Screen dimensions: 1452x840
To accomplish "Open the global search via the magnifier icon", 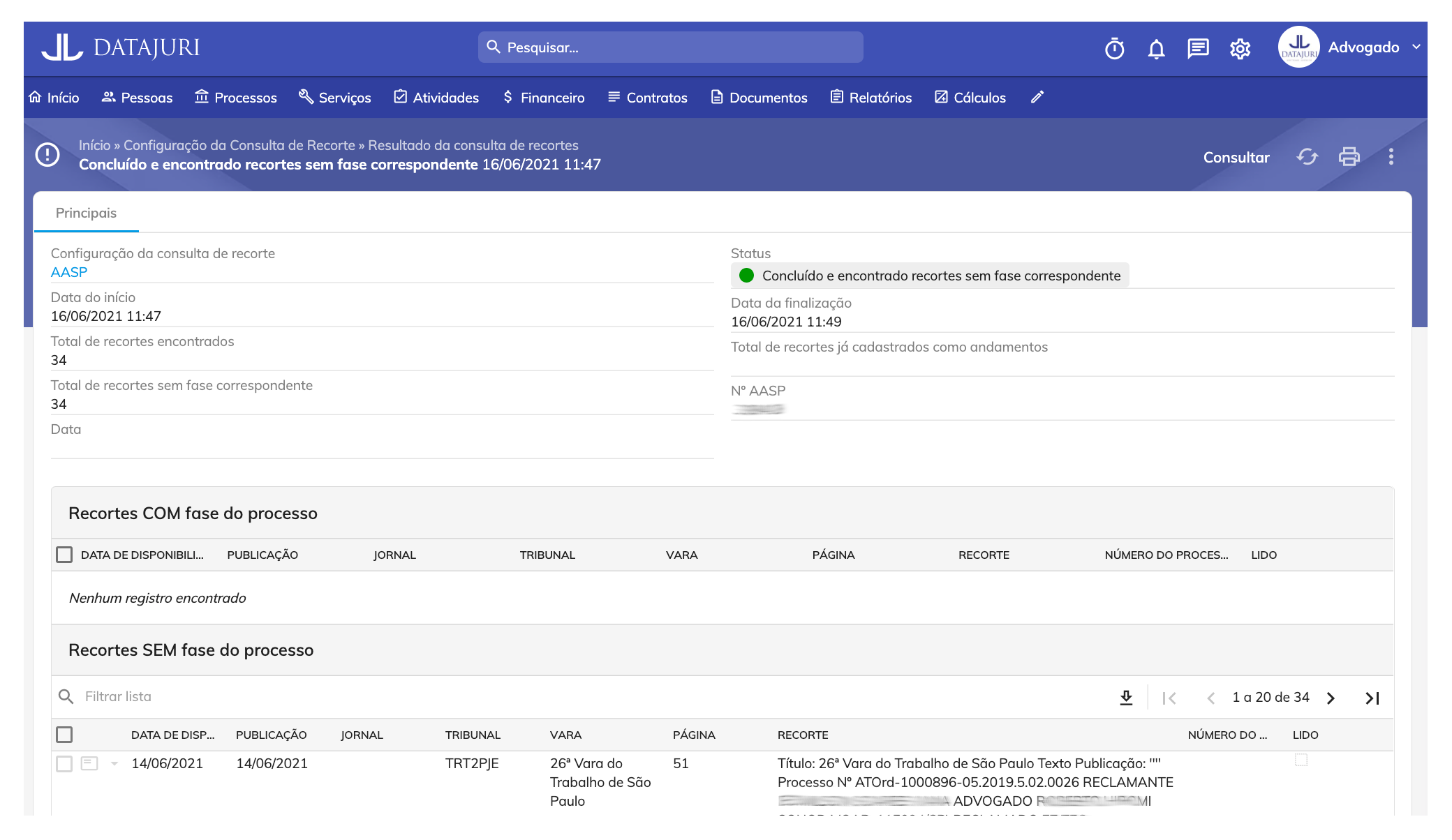I will [494, 47].
